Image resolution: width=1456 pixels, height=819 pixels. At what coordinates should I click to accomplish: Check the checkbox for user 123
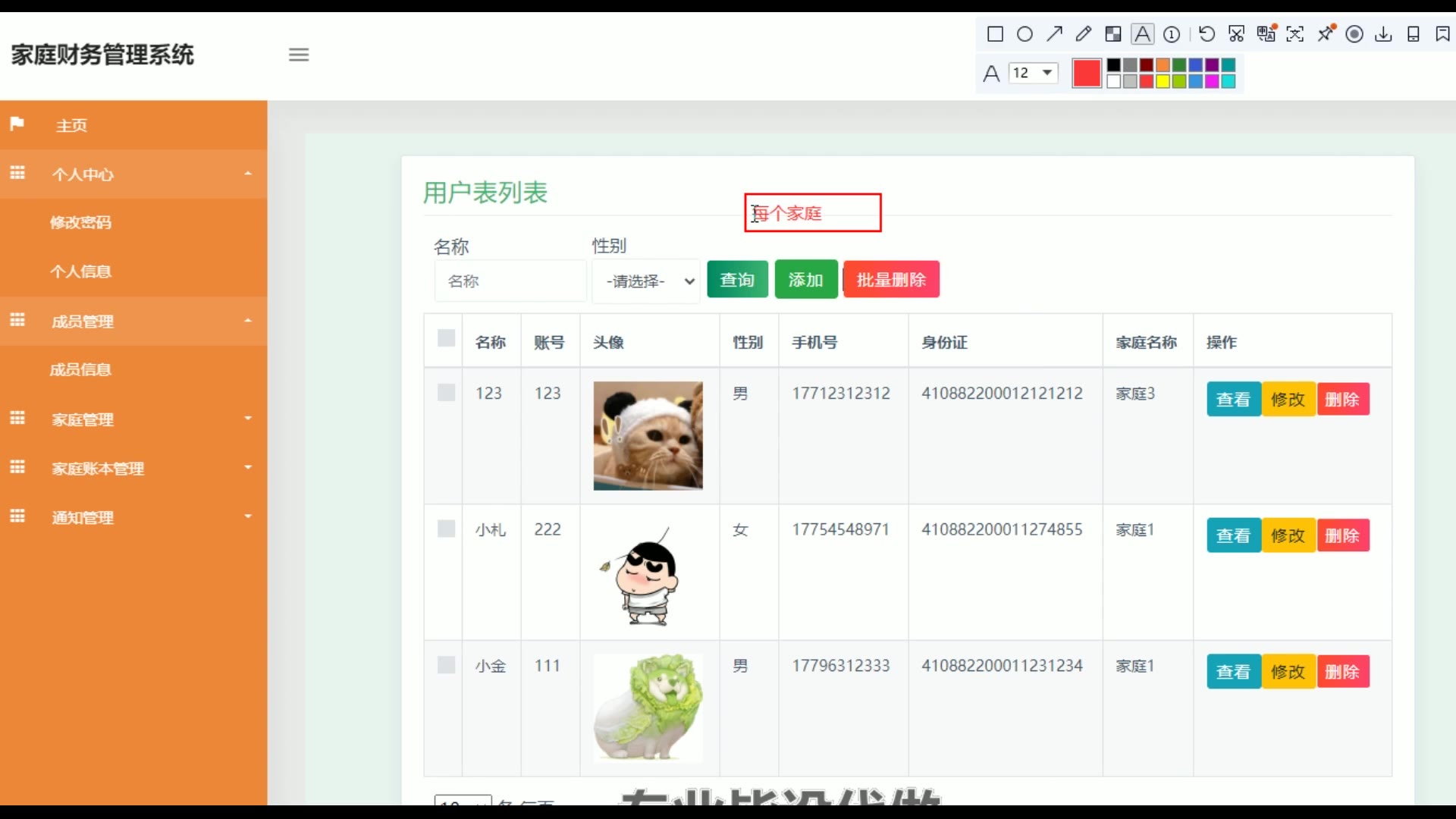[447, 393]
